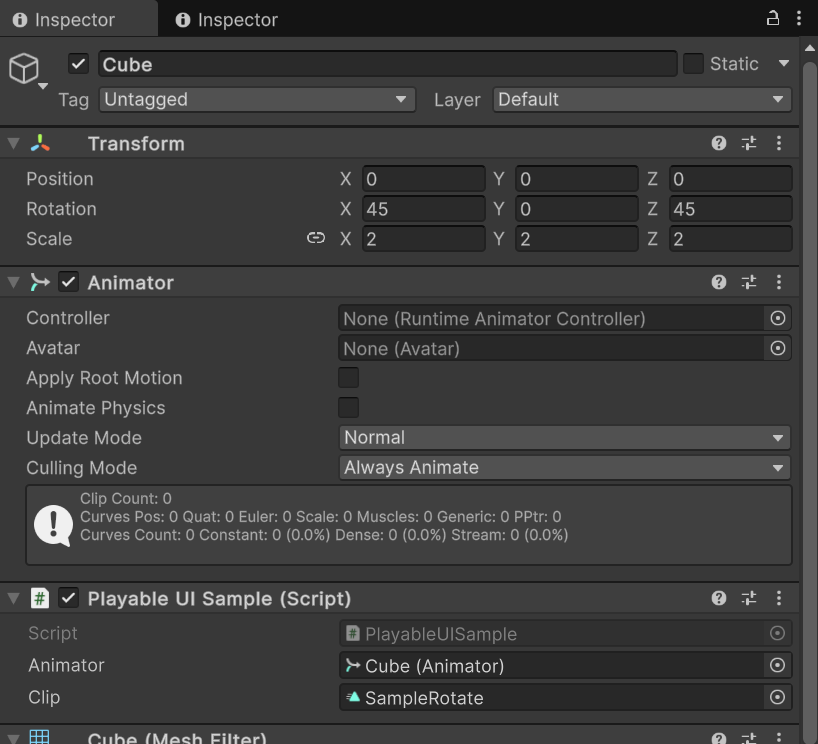Toggle the Cube active checkbox
Image resolution: width=818 pixels, height=744 pixels.
(x=79, y=64)
